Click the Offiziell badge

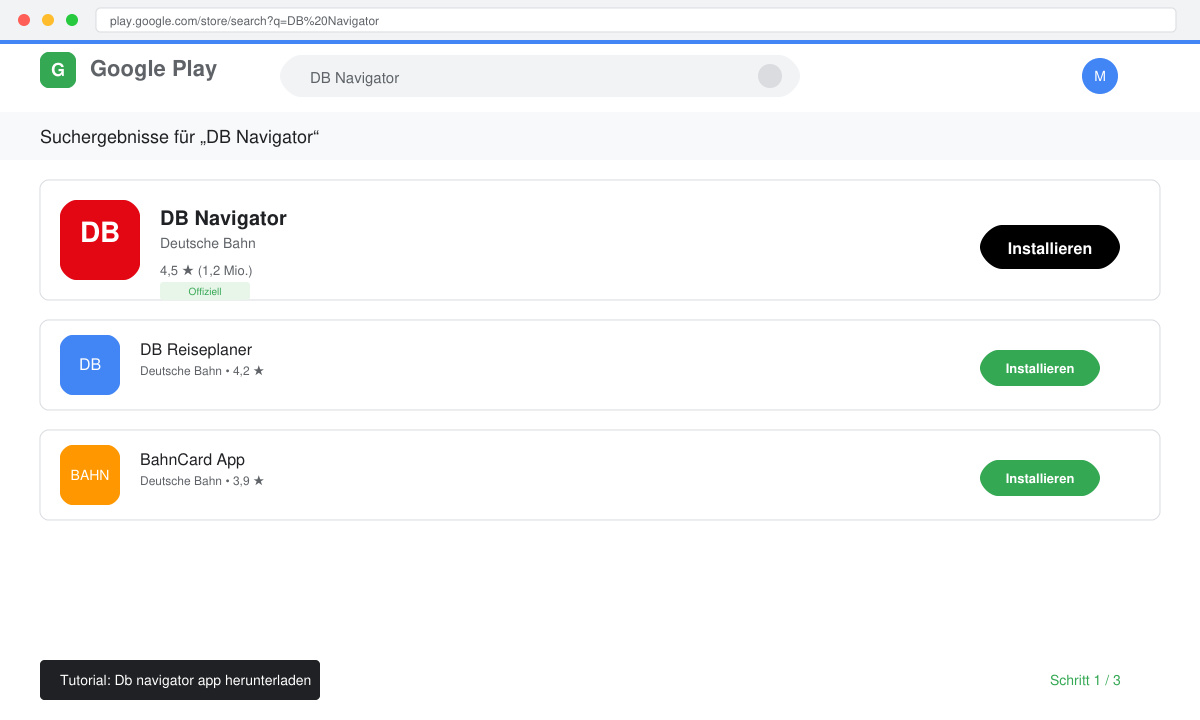coord(205,291)
